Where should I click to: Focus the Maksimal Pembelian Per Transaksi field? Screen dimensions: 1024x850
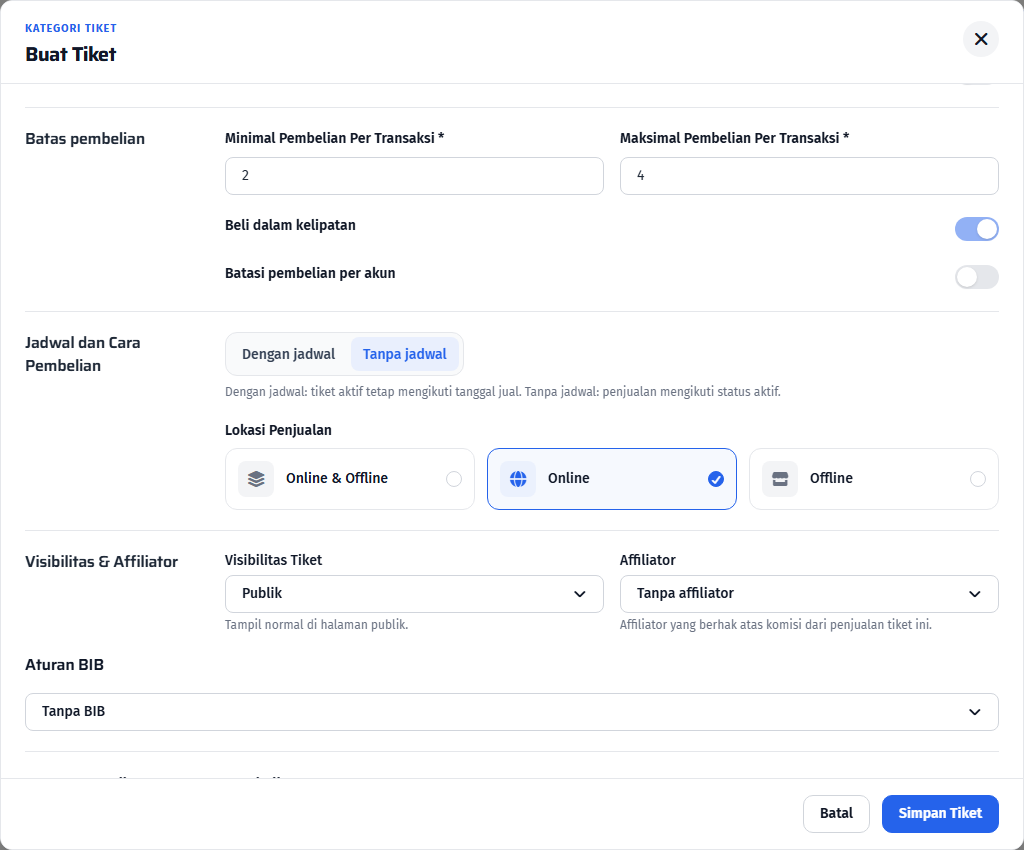(809, 176)
